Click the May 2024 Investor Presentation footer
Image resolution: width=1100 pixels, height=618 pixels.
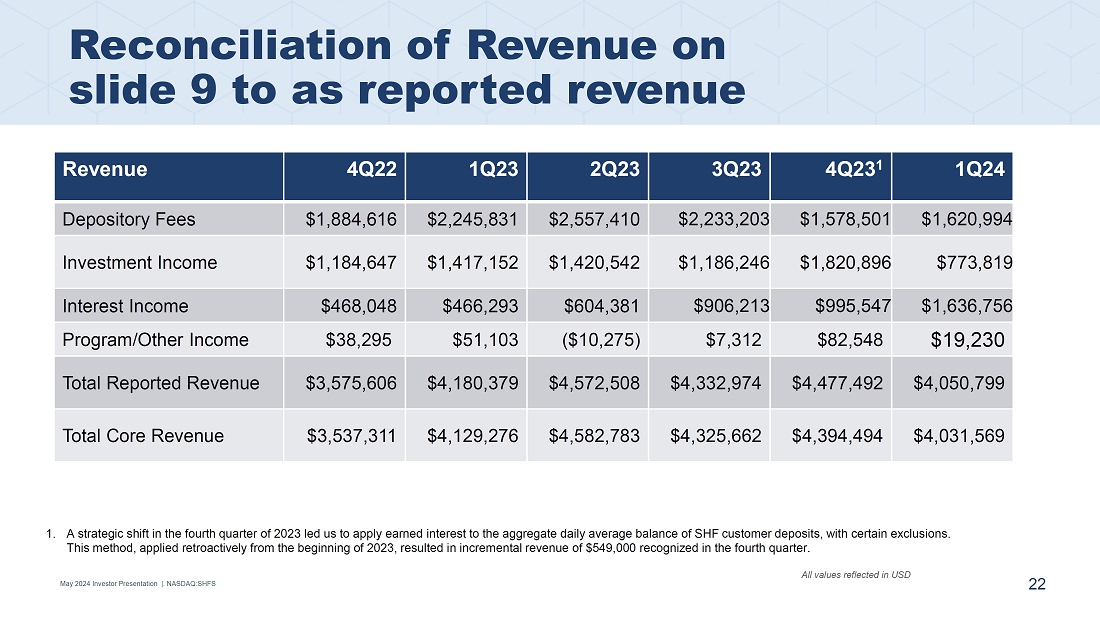[137, 585]
